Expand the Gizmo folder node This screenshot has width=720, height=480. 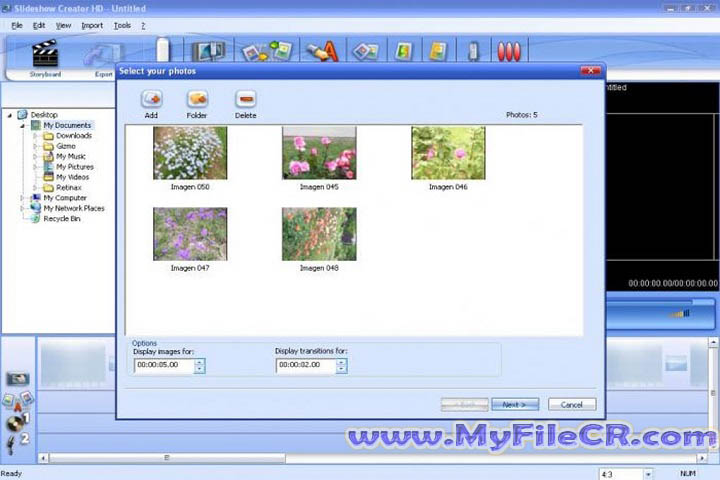pos(35,146)
